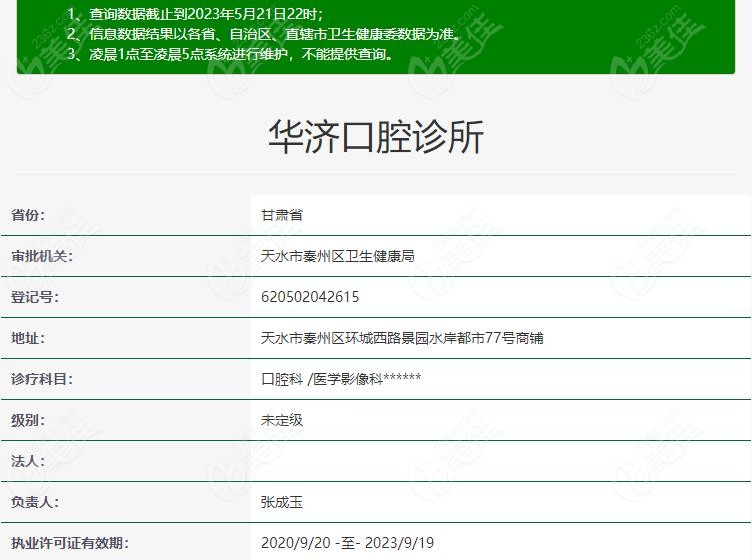Select the registration number 620502042615
Viewport: 752px width, 560px height.
[x=310, y=297]
